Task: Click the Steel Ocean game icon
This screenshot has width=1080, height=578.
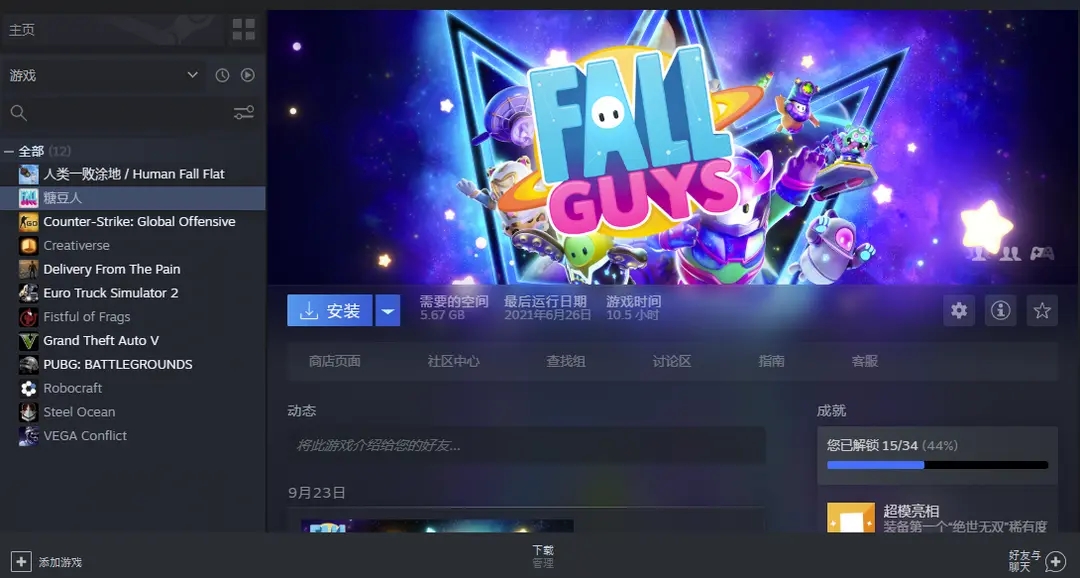Action: point(28,412)
